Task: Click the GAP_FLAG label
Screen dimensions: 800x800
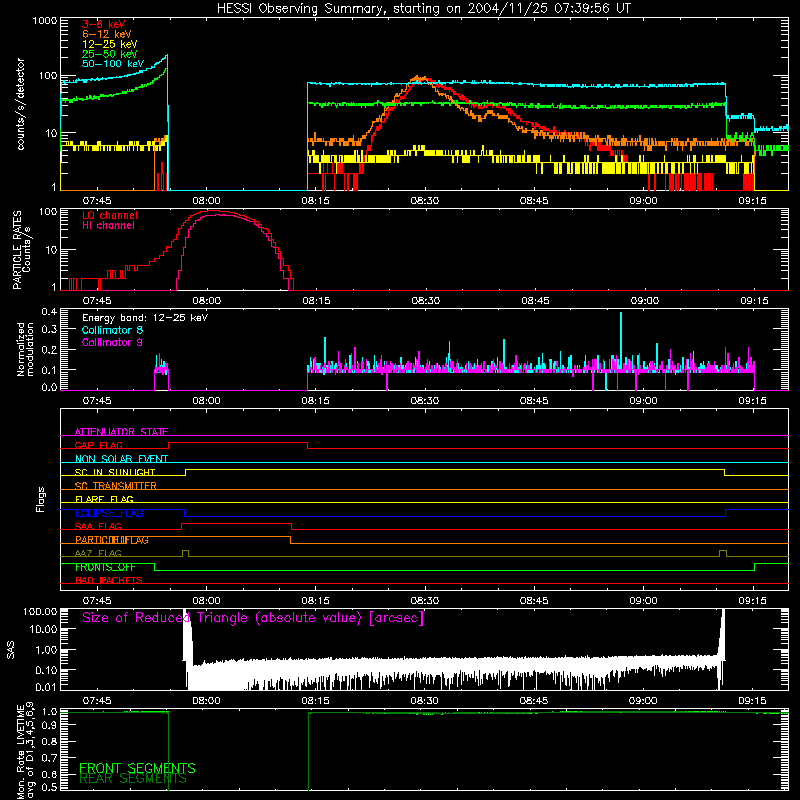Action: pyautogui.click(x=98, y=445)
